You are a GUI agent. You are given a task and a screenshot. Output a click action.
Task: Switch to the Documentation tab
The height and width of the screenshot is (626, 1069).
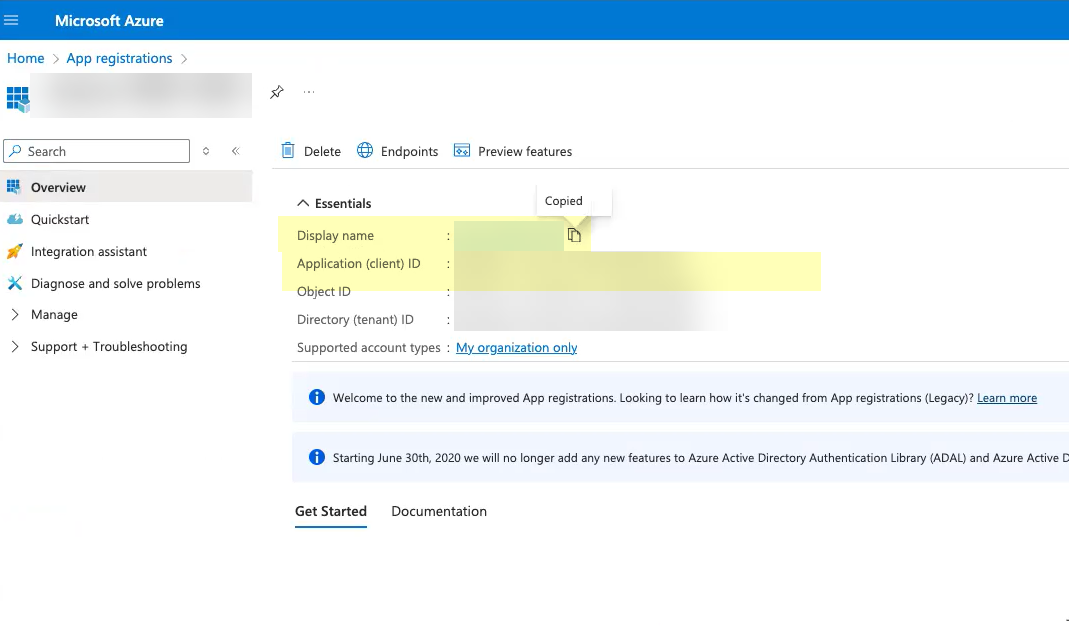tap(439, 511)
